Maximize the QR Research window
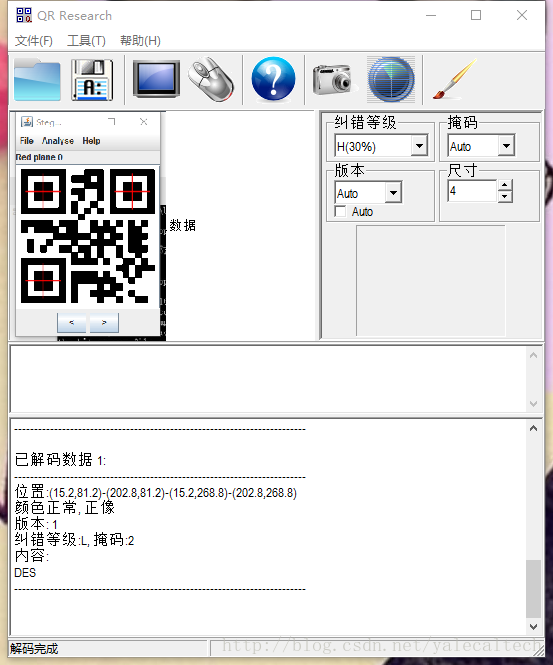Image resolution: width=553 pixels, height=665 pixels. [476, 15]
